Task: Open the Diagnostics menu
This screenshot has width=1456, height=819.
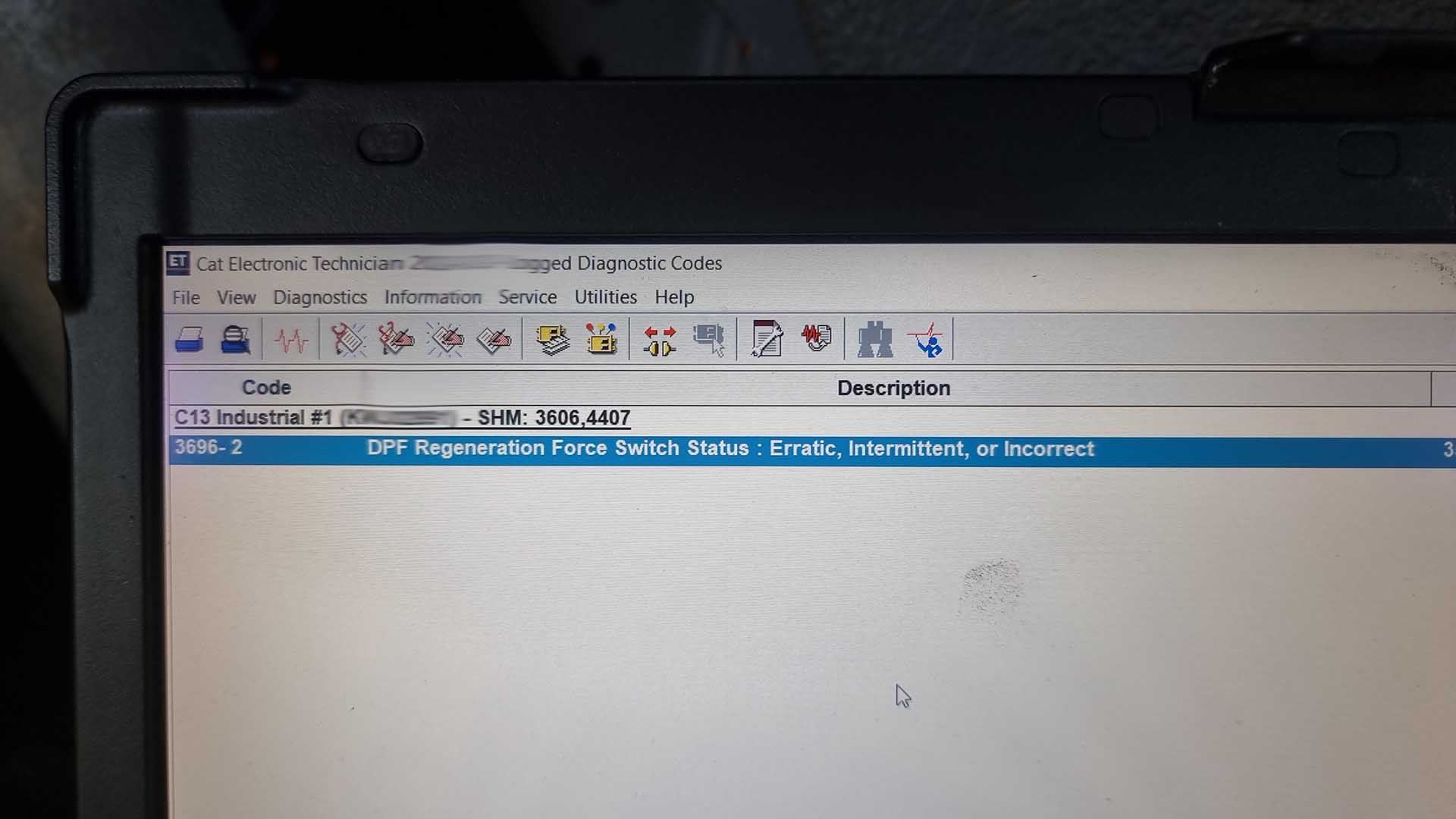Action: point(320,297)
